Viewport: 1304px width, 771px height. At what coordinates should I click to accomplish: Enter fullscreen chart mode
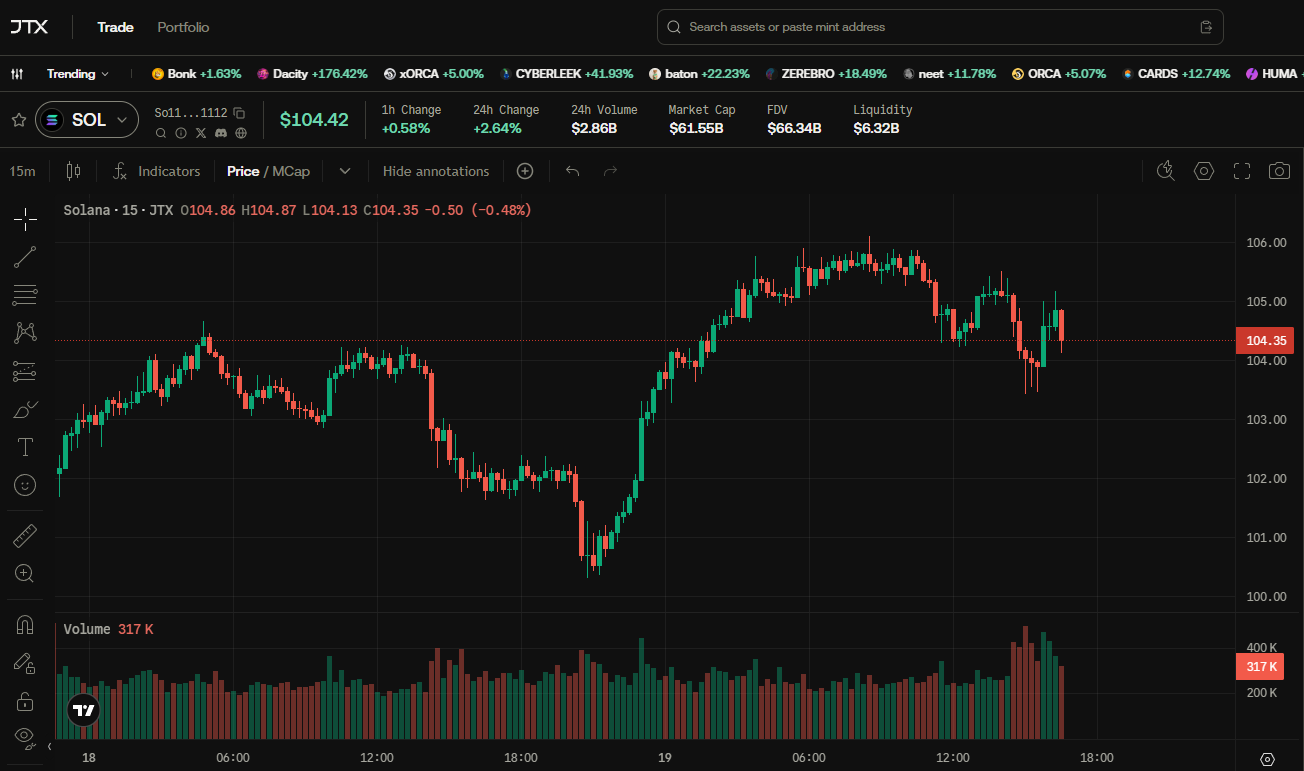(1242, 171)
